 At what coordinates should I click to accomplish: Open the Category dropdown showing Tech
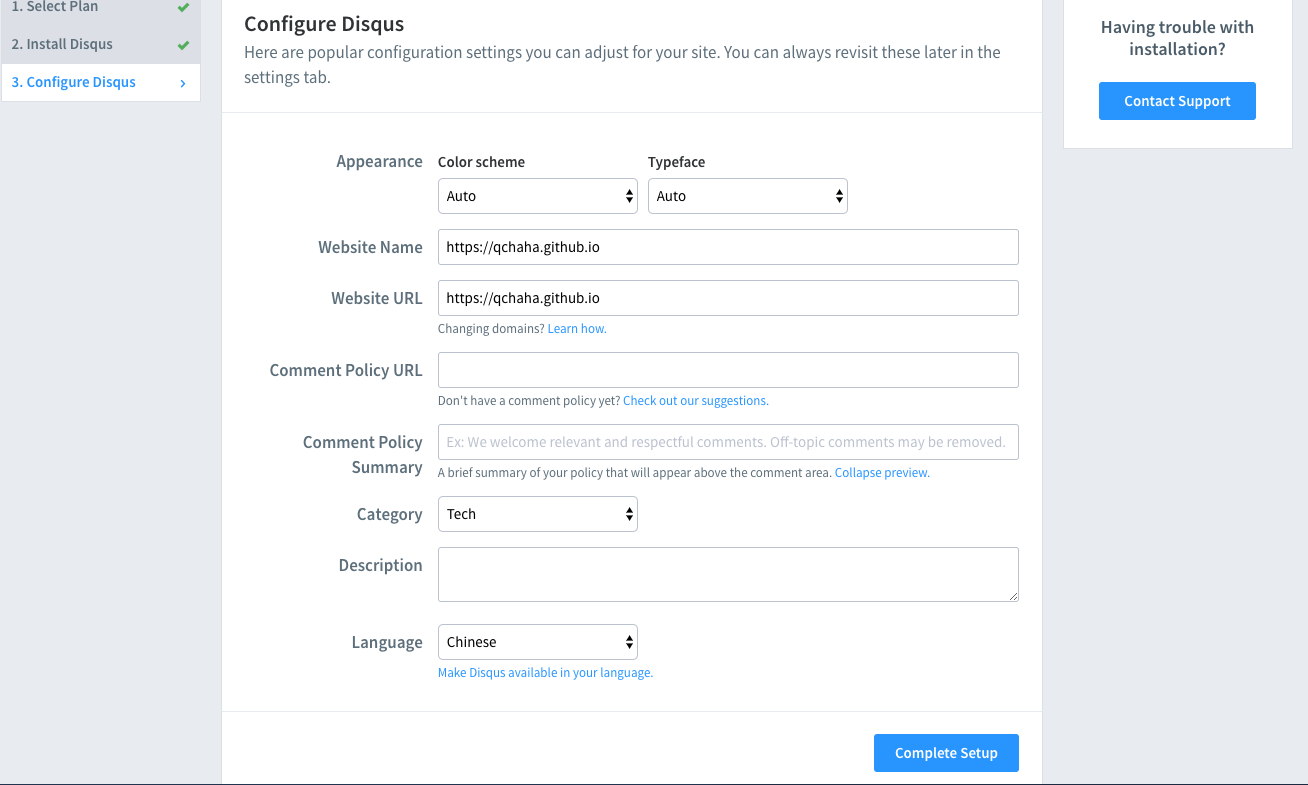pos(538,514)
